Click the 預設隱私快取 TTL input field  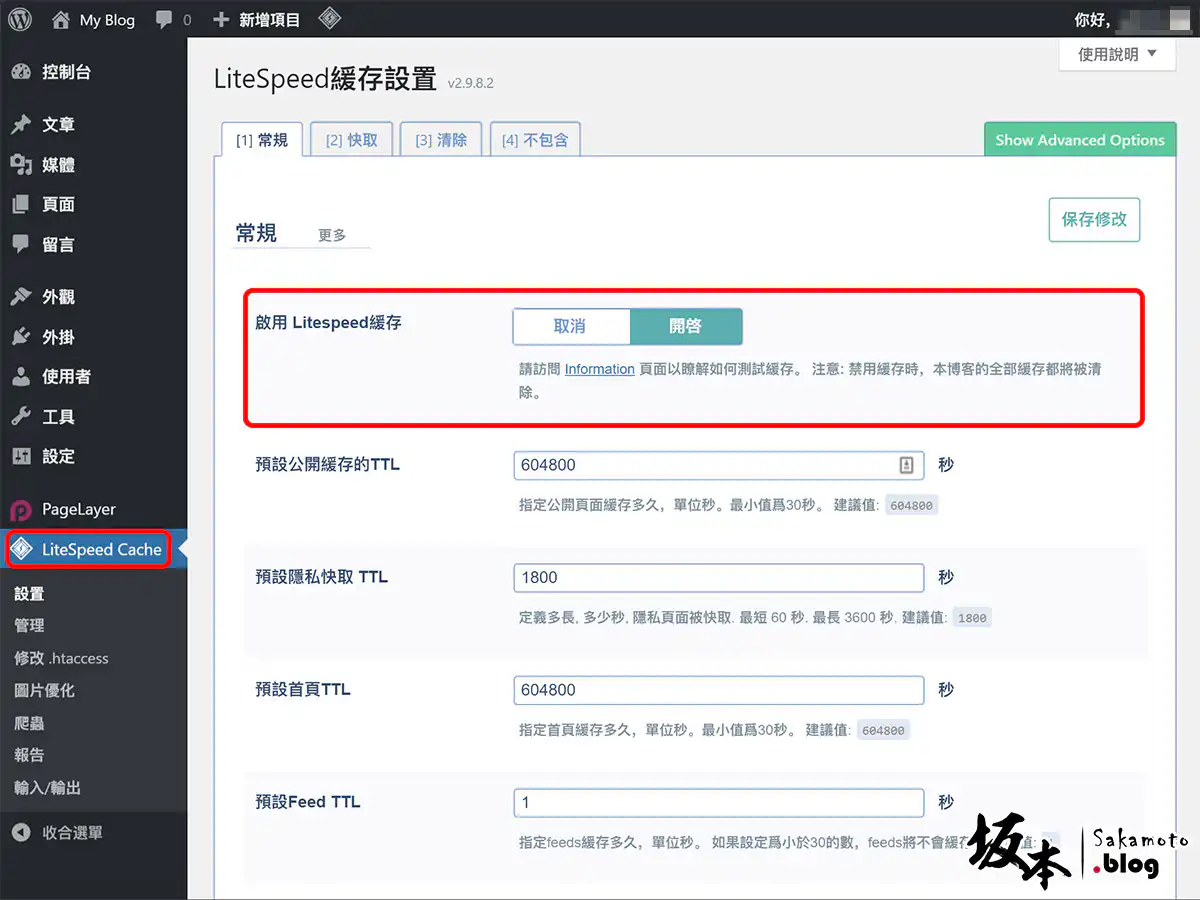(718, 577)
